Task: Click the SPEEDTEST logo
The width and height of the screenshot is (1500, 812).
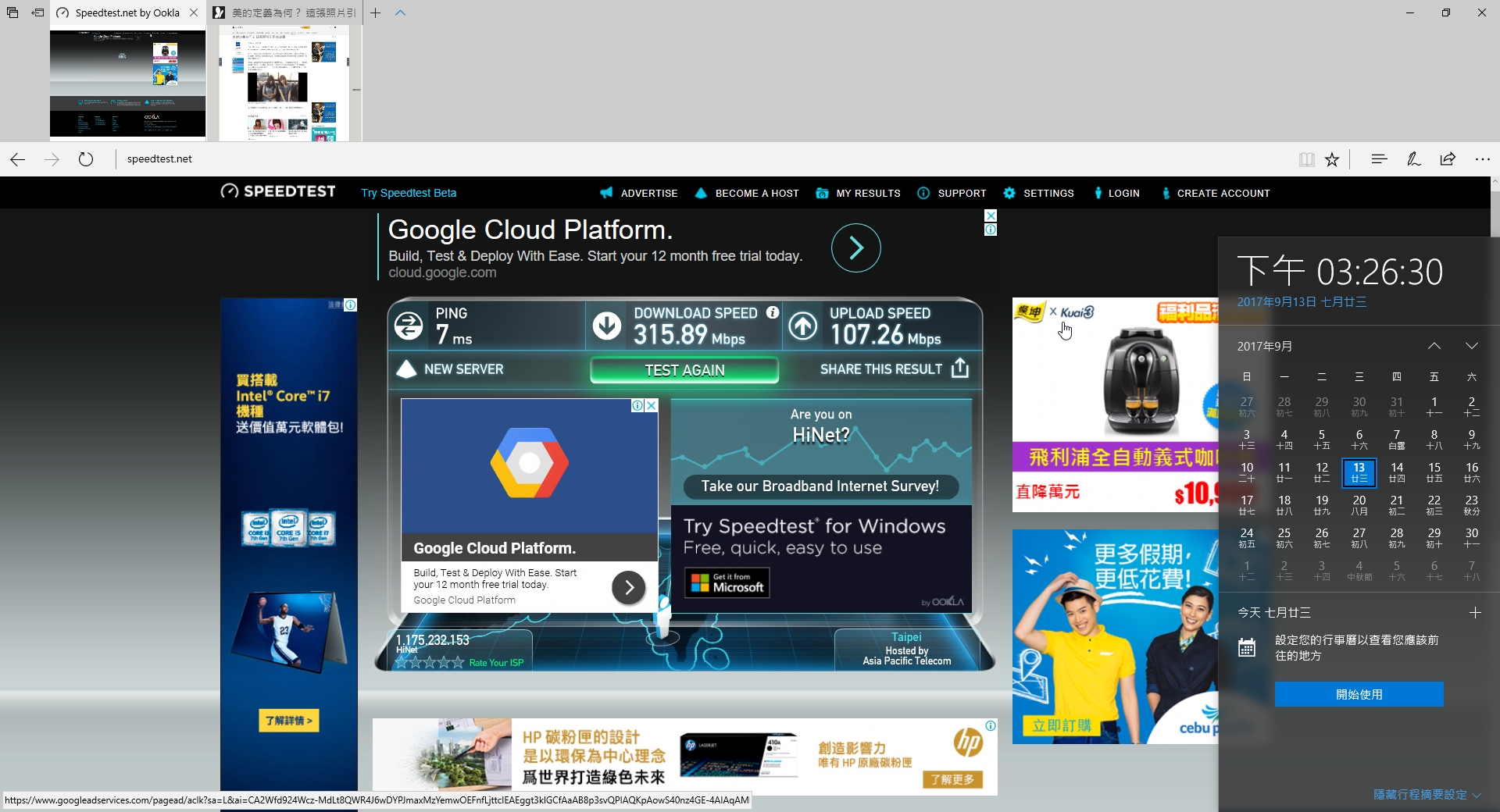Action: 278,191
